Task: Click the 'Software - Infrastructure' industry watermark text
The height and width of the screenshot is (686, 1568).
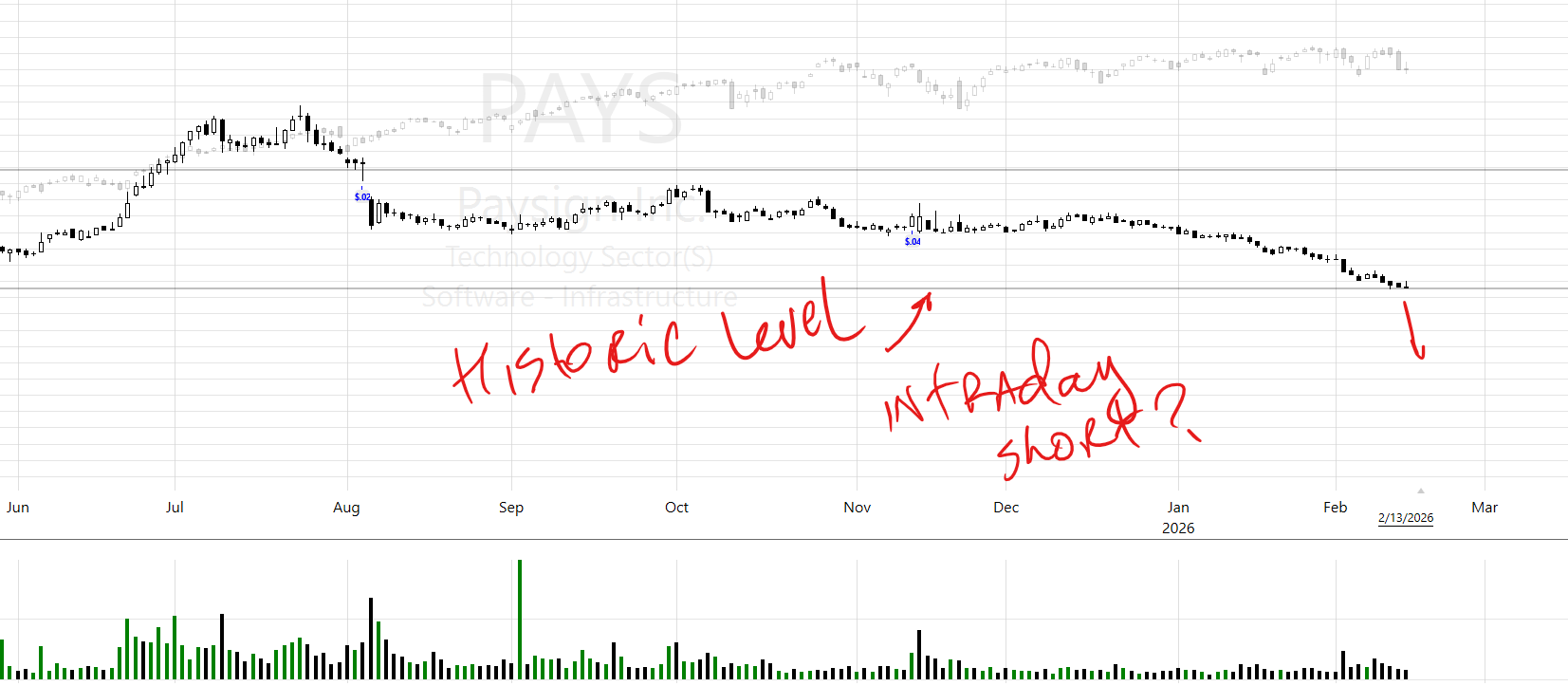Action: click(580, 297)
